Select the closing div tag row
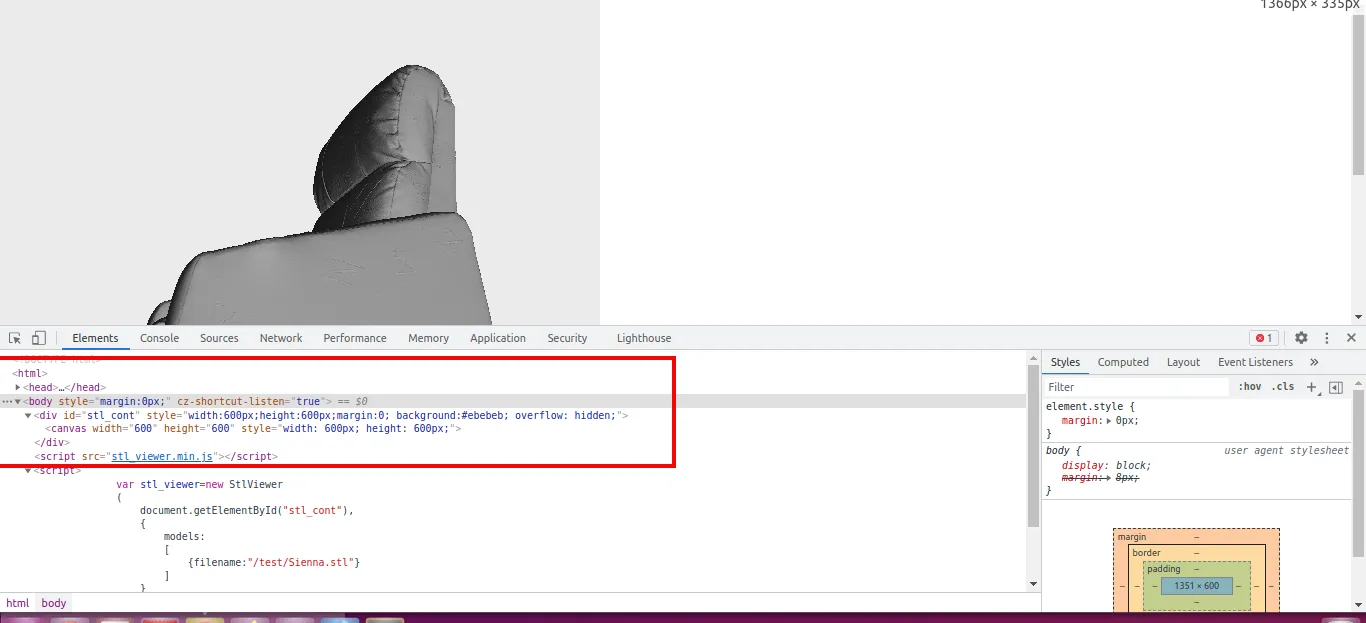Viewport: 1366px width, 623px height. (x=52, y=442)
